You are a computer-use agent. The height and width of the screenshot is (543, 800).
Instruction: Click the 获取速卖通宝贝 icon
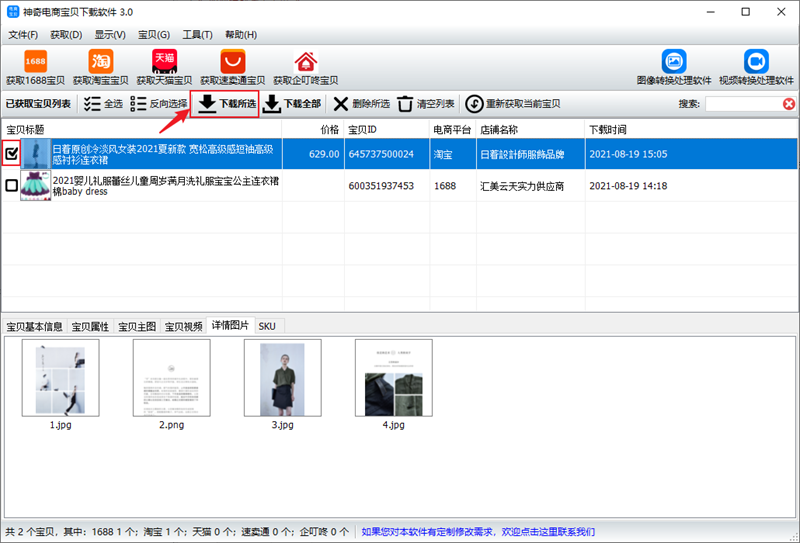coord(233,61)
